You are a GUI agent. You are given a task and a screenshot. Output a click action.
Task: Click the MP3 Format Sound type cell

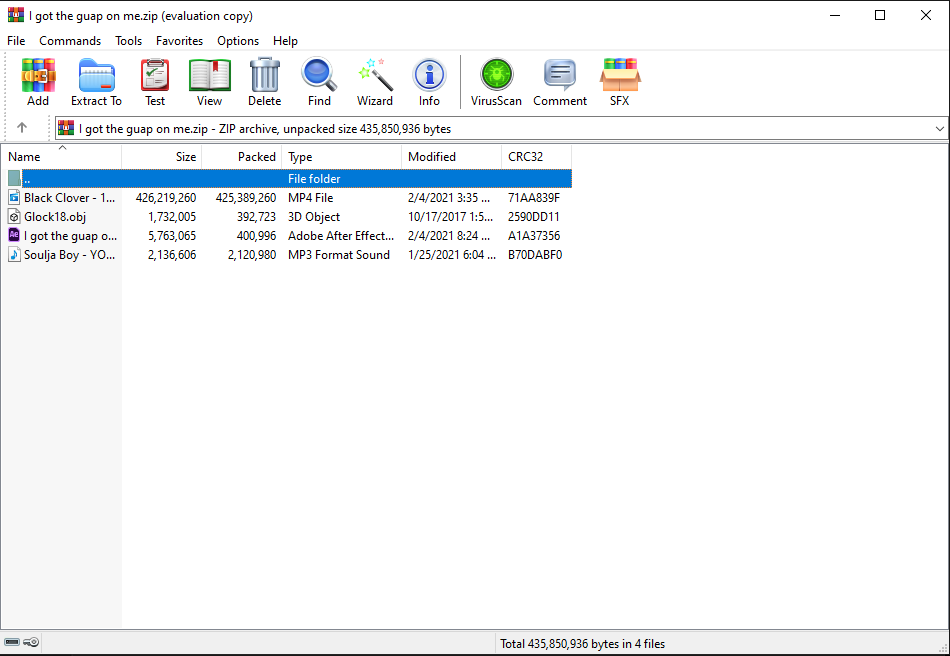click(x=339, y=254)
